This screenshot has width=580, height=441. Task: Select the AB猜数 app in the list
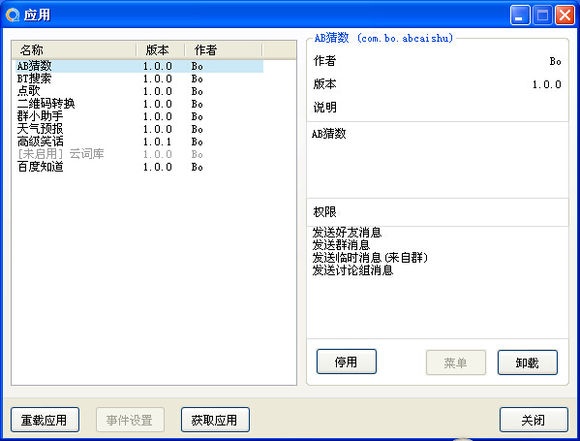tap(139, 66)
